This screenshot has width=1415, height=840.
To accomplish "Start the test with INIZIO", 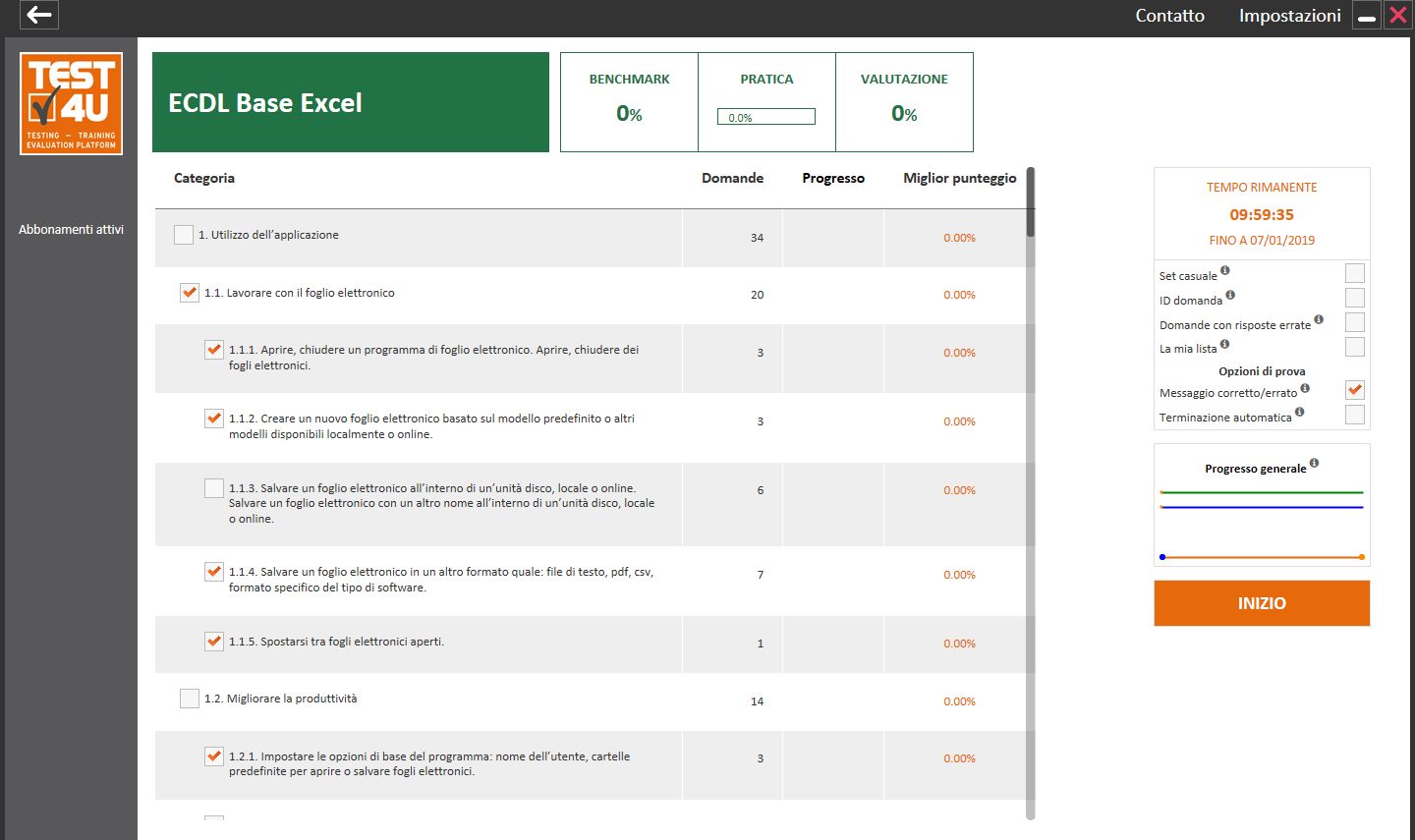I will click(x=1262, y=603).
